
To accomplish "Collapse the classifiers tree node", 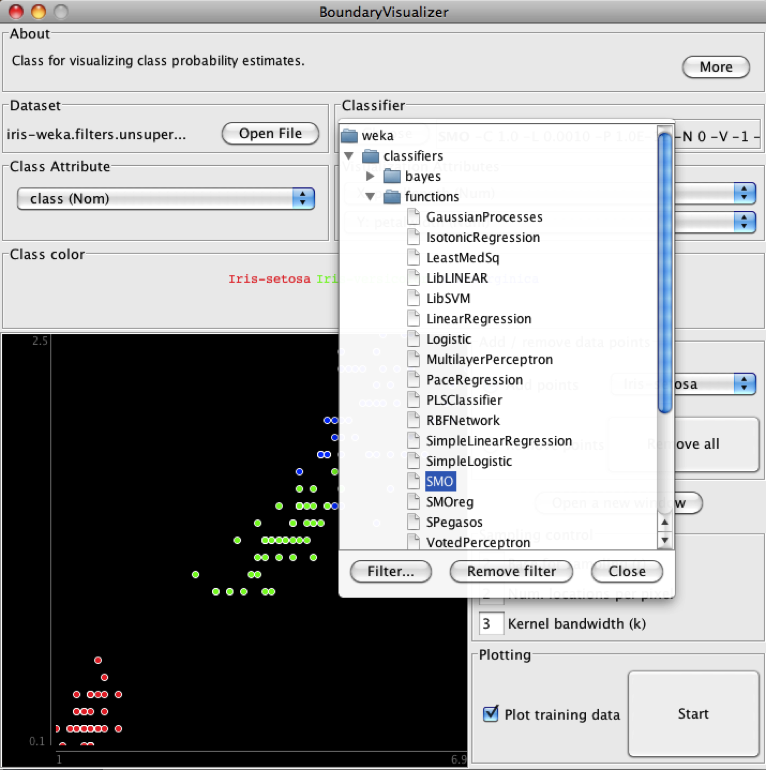I will 349,157.
